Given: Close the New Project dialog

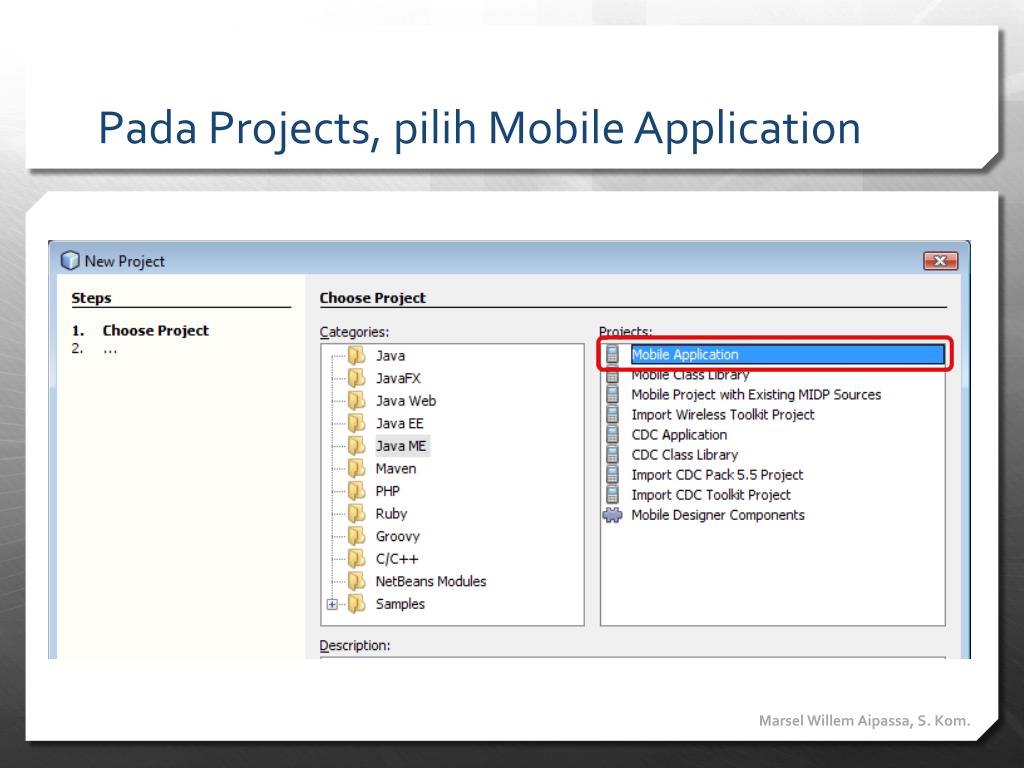Looking at the screenshot, I should tap(940, 261).
